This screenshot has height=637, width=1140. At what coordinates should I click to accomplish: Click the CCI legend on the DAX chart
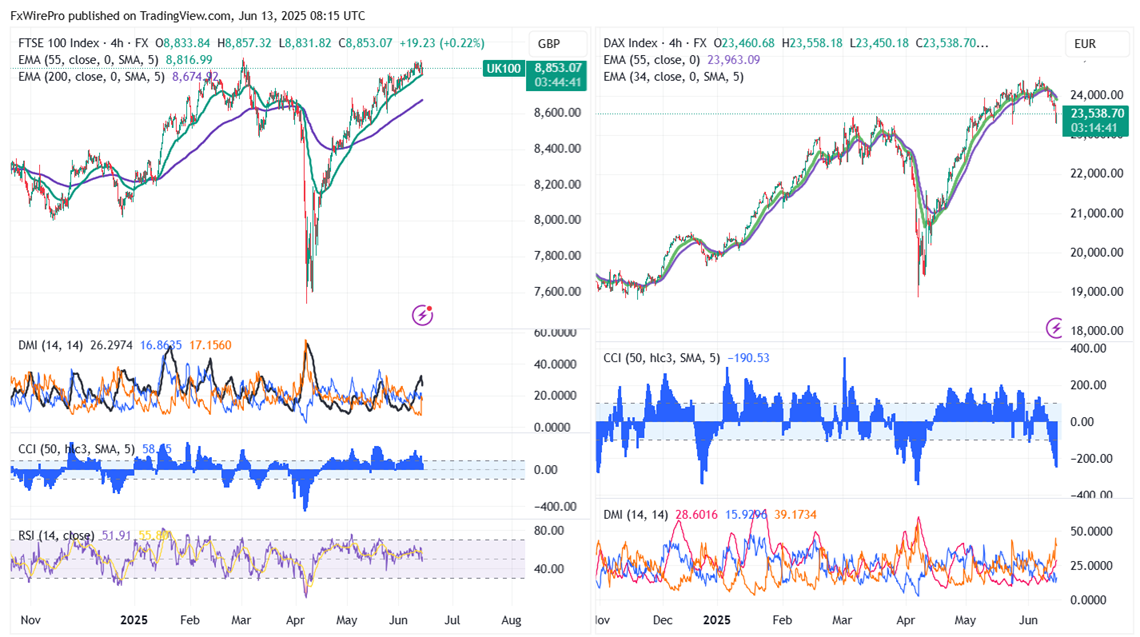[x=662, y=358]
